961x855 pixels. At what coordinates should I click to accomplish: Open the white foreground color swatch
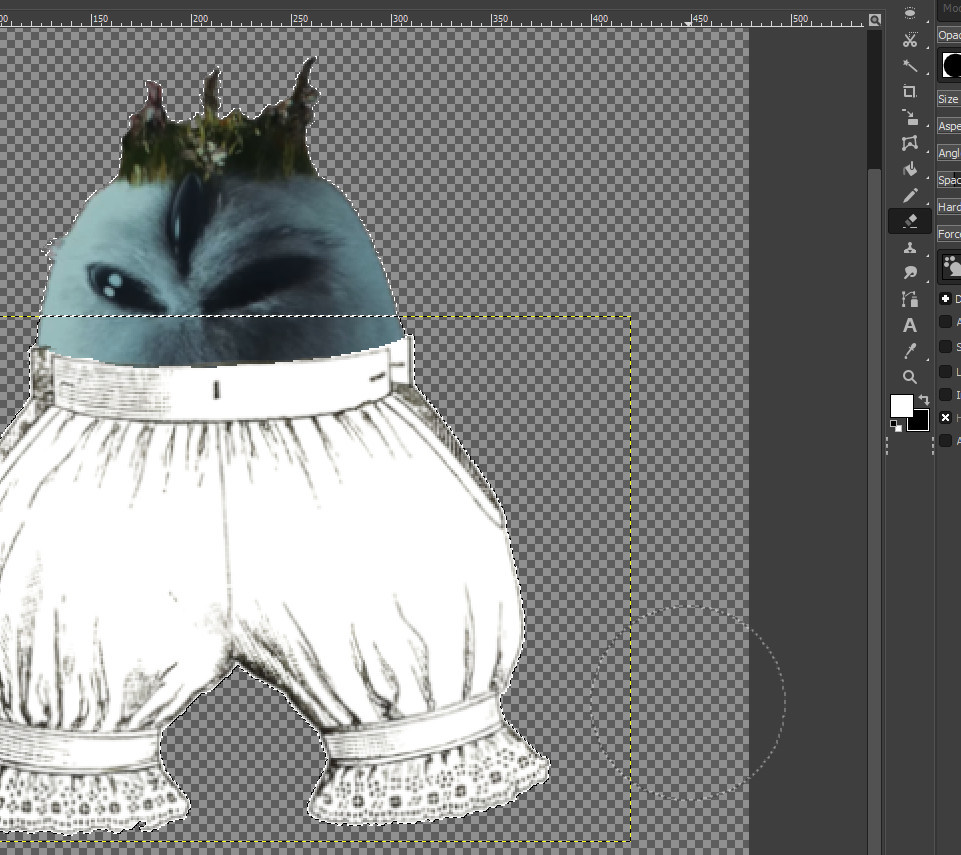(x=901, y=406)
